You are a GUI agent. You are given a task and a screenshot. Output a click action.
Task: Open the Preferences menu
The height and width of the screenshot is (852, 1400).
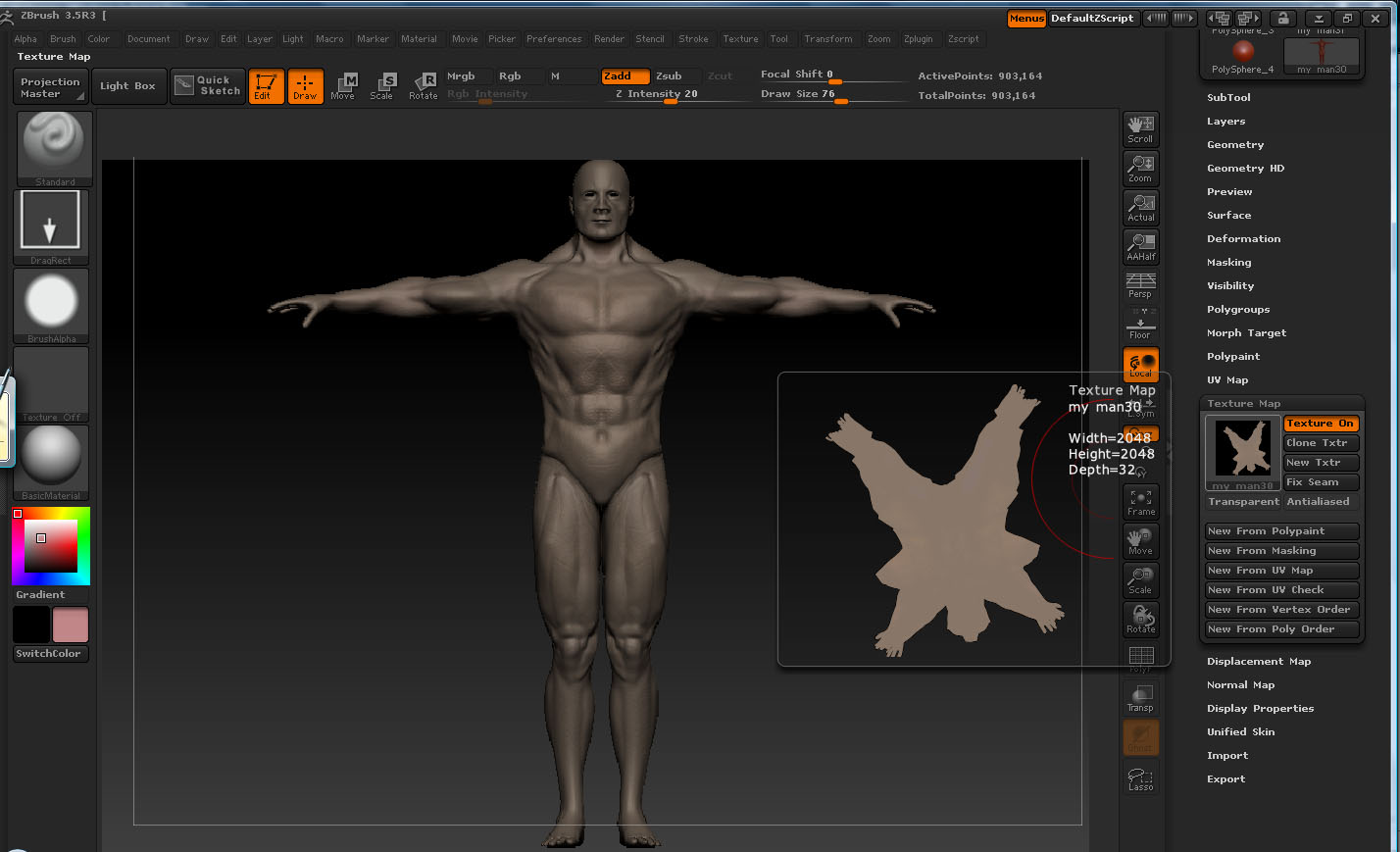(554, 39)
